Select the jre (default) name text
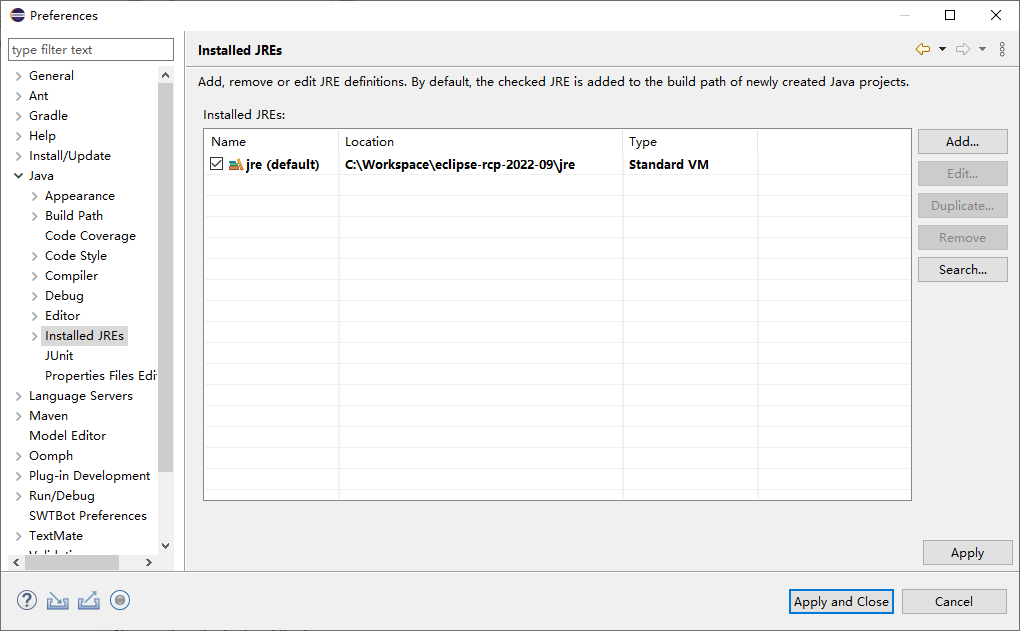This screenshot has width=1020, height=631. (x=282, y=165)
